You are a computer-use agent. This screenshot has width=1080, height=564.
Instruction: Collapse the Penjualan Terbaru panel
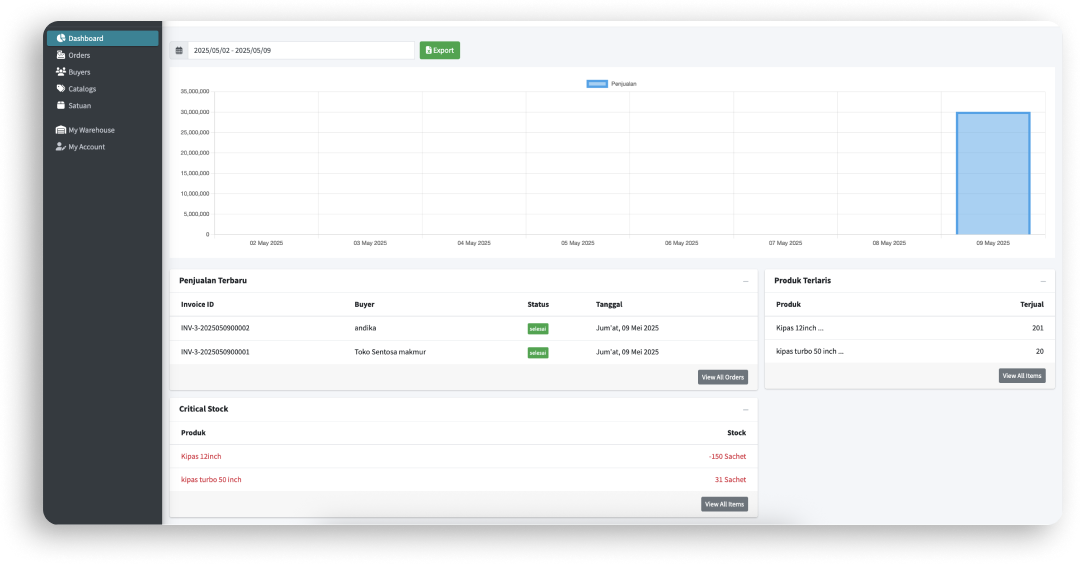pos(745,281)
